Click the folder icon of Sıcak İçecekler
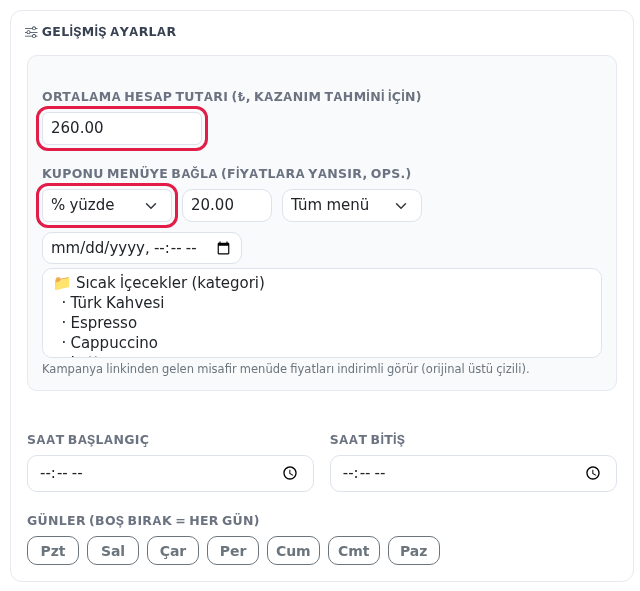Viewport: 640px width, 591px height. click(x=62, y=283)
